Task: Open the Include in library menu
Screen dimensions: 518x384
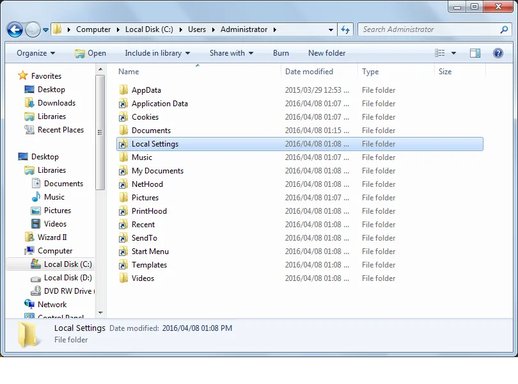Action: point(157,53)
